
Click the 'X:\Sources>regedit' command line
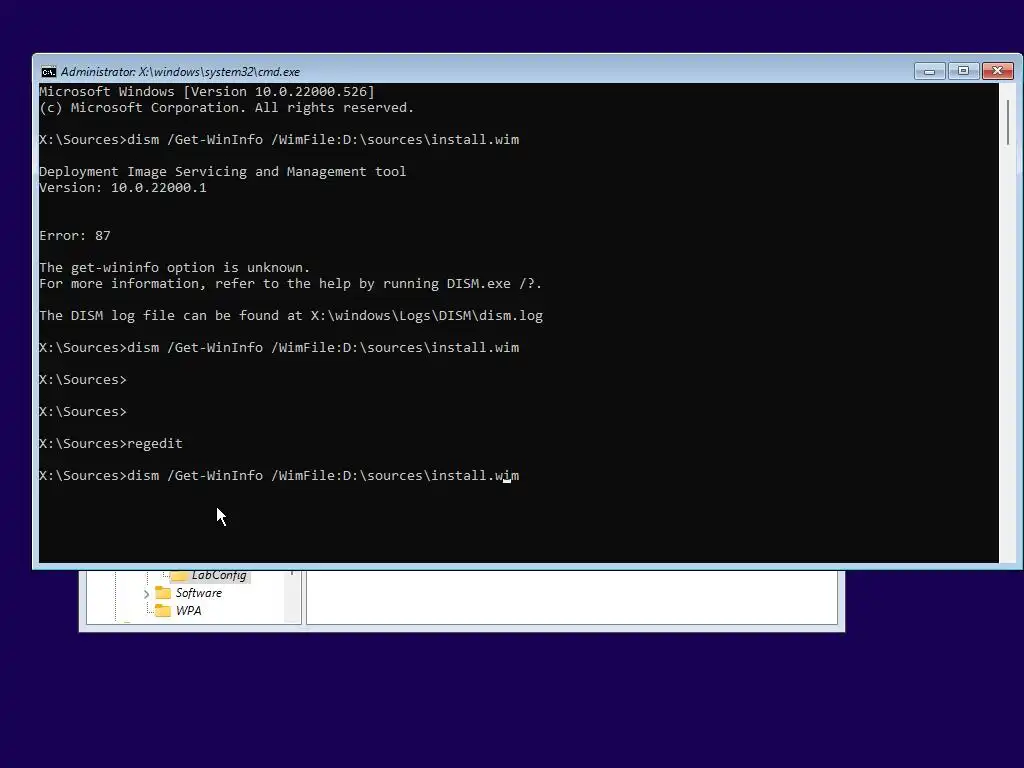(x=111, y=443)
